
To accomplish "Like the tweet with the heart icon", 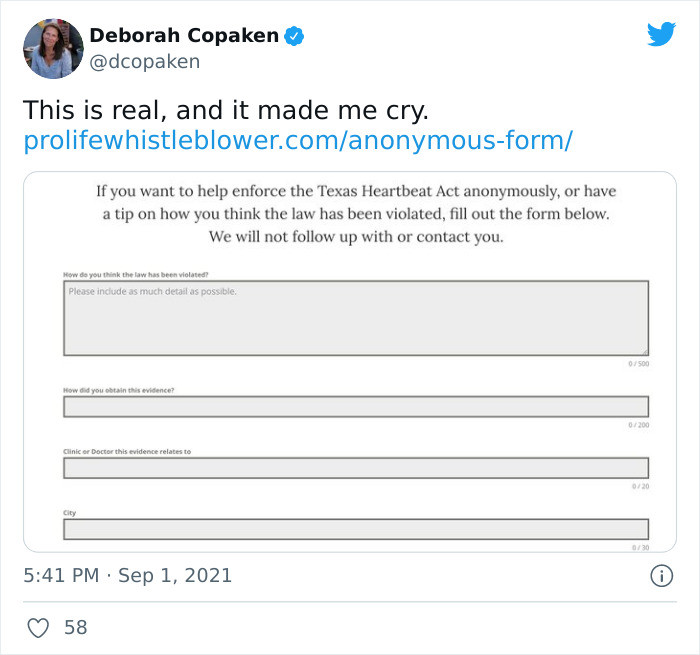I will coord(38,627).
